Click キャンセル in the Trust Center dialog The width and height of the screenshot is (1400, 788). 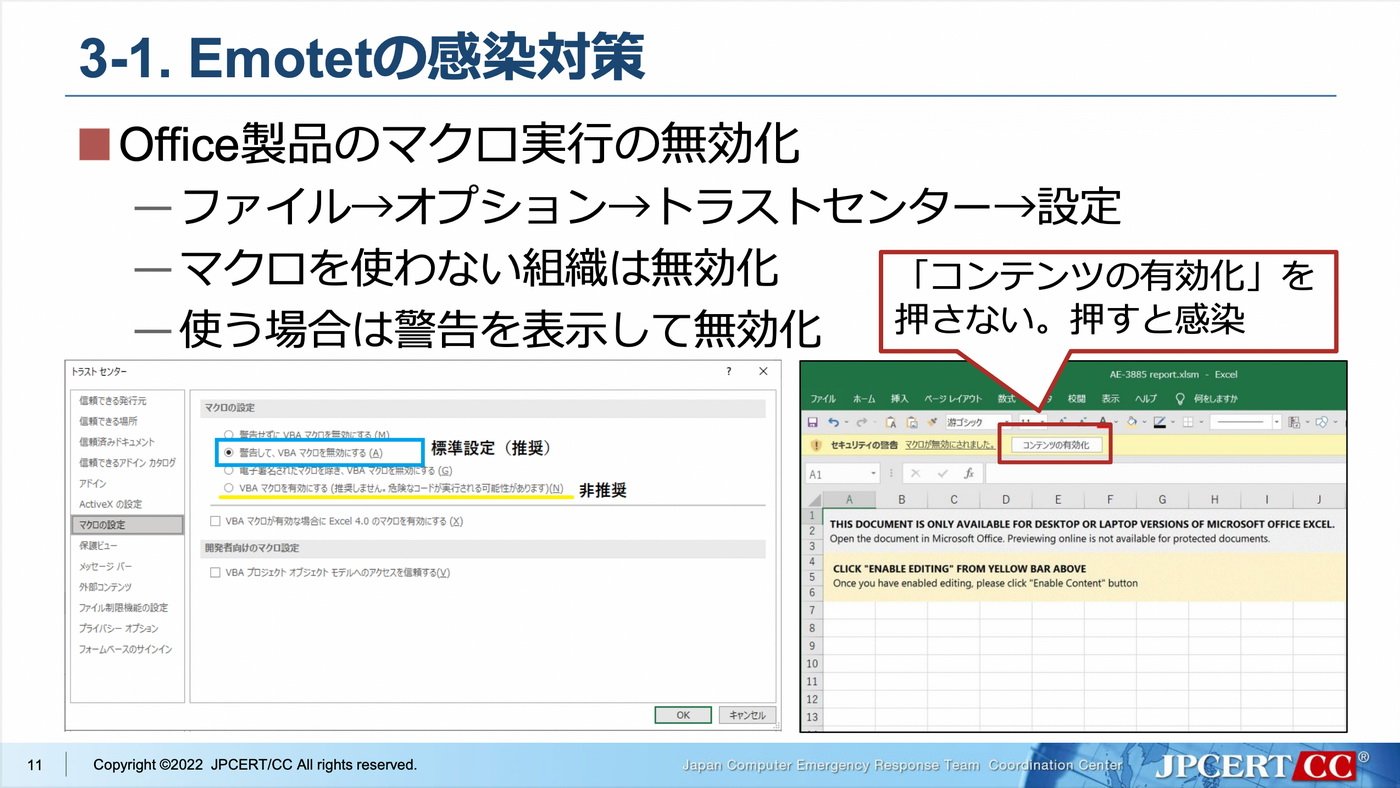[747, 715]
